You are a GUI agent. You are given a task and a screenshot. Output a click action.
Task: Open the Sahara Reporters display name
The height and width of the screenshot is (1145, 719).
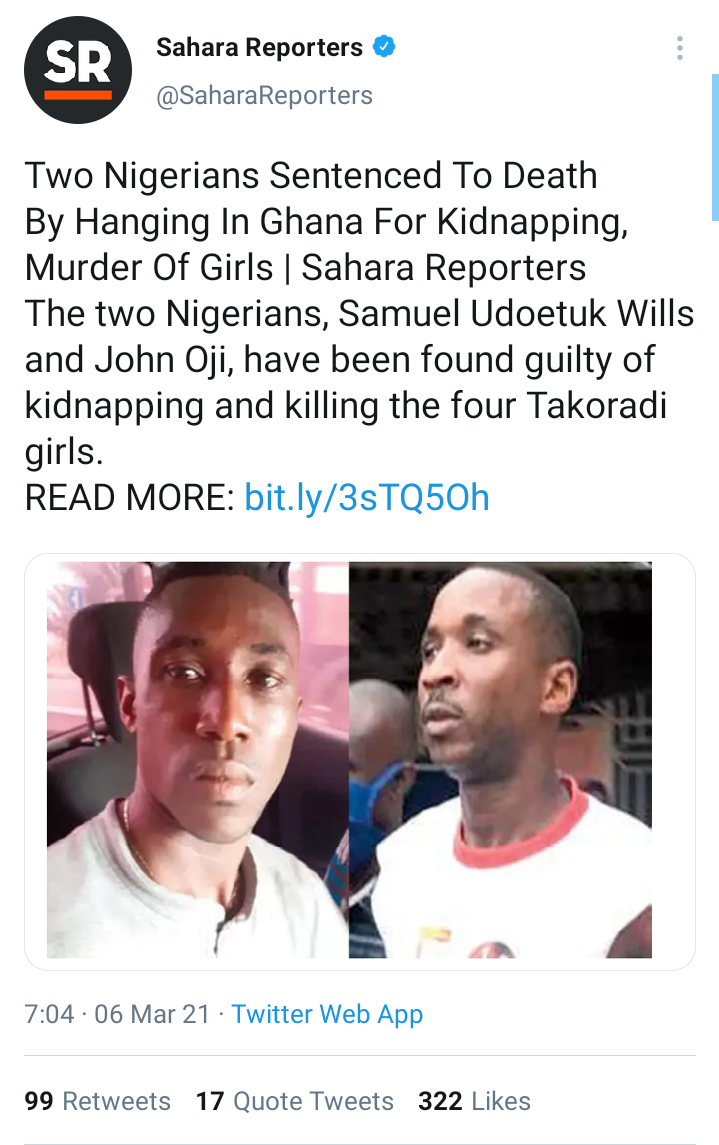coord(259,47)
